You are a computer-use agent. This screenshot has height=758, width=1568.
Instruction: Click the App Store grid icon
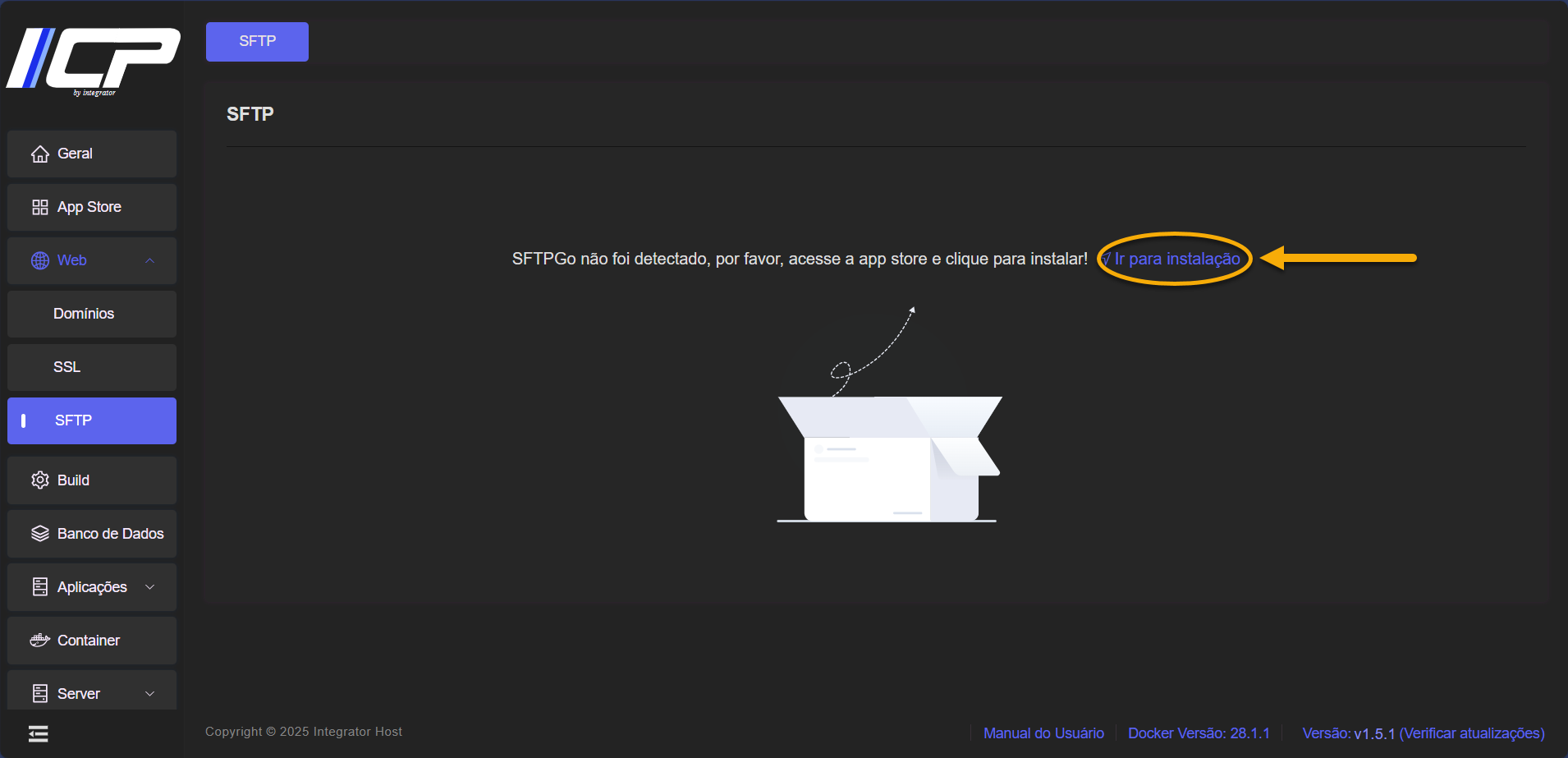pos(39,208)
